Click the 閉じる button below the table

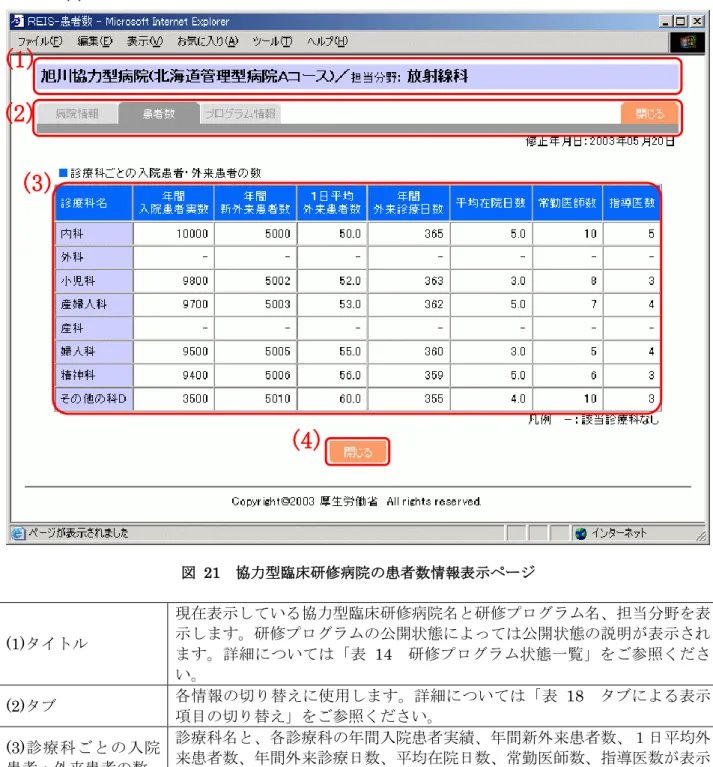[x=357, y=451]
